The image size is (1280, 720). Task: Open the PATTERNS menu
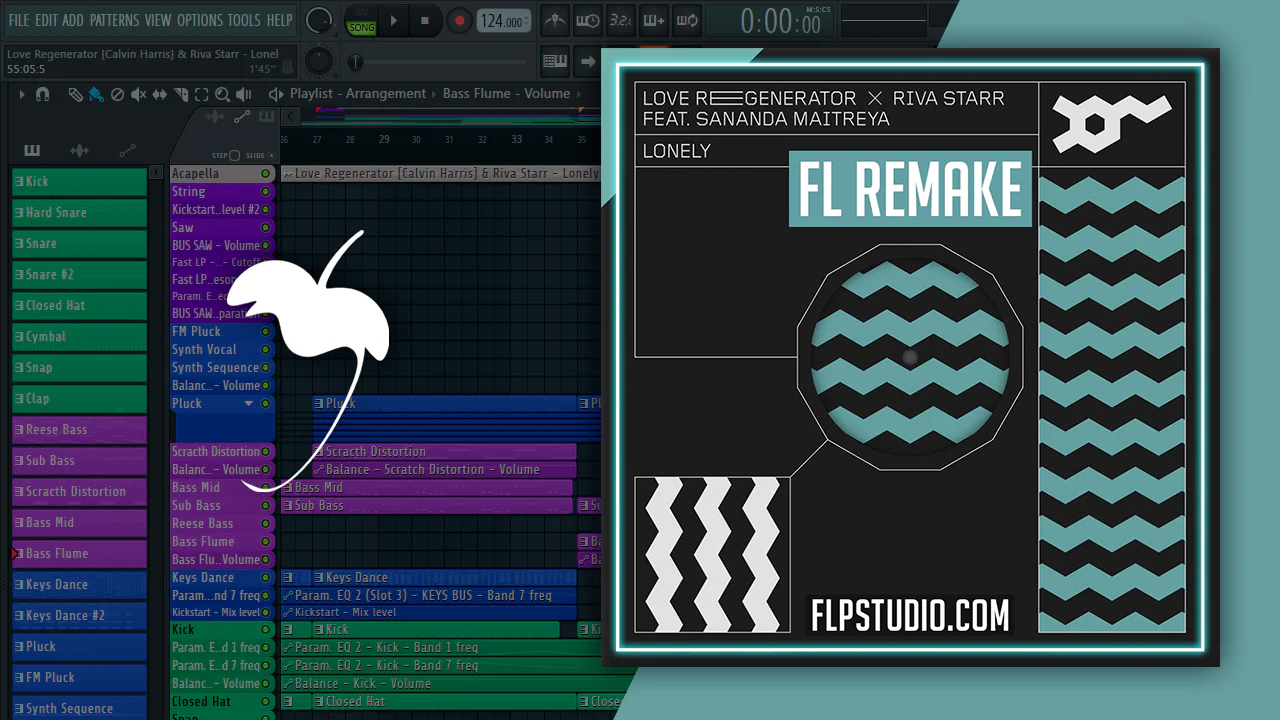coord(114,20)
